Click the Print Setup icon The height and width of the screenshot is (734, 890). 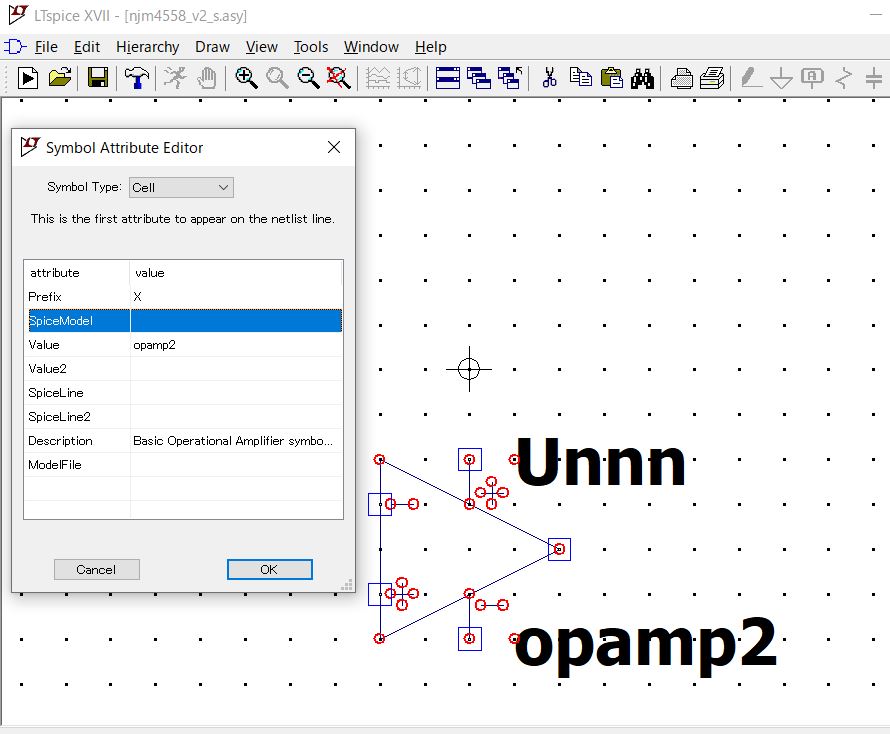tap(712, 78)
